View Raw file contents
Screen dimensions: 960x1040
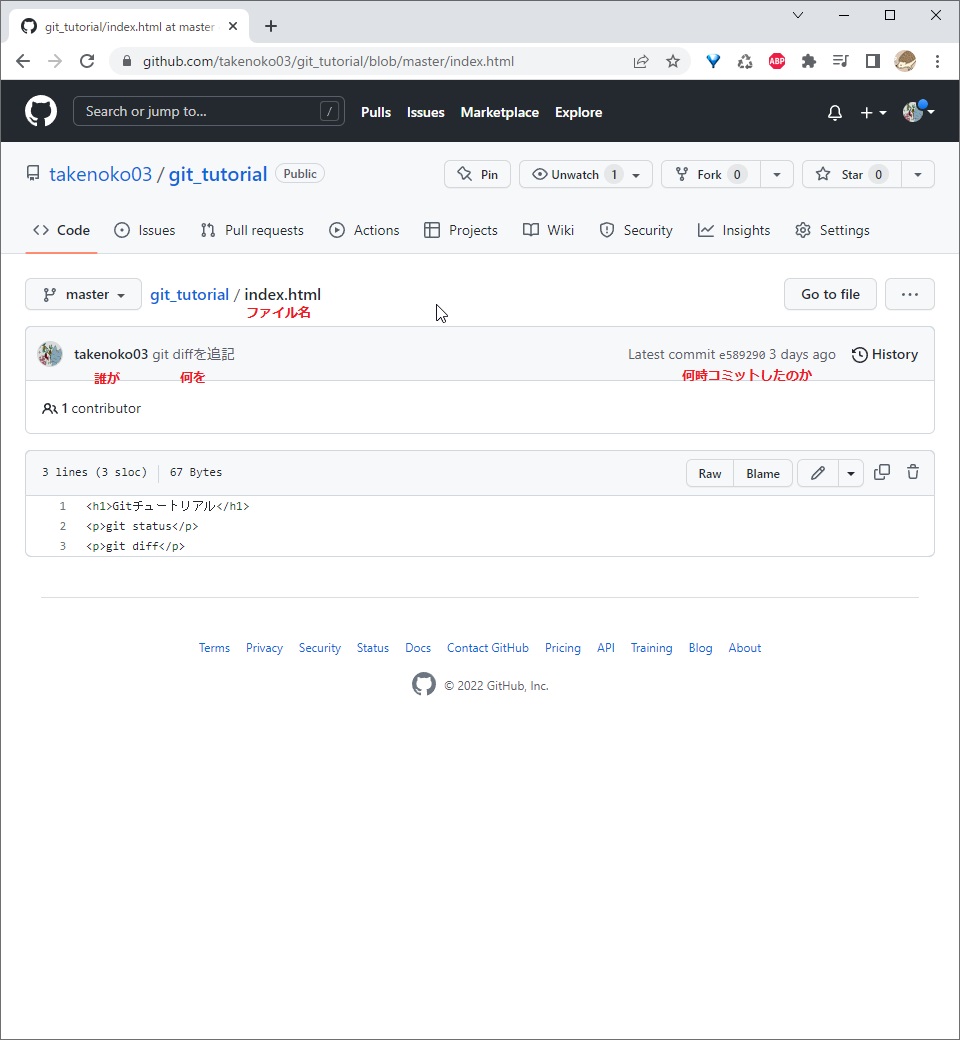709,474
